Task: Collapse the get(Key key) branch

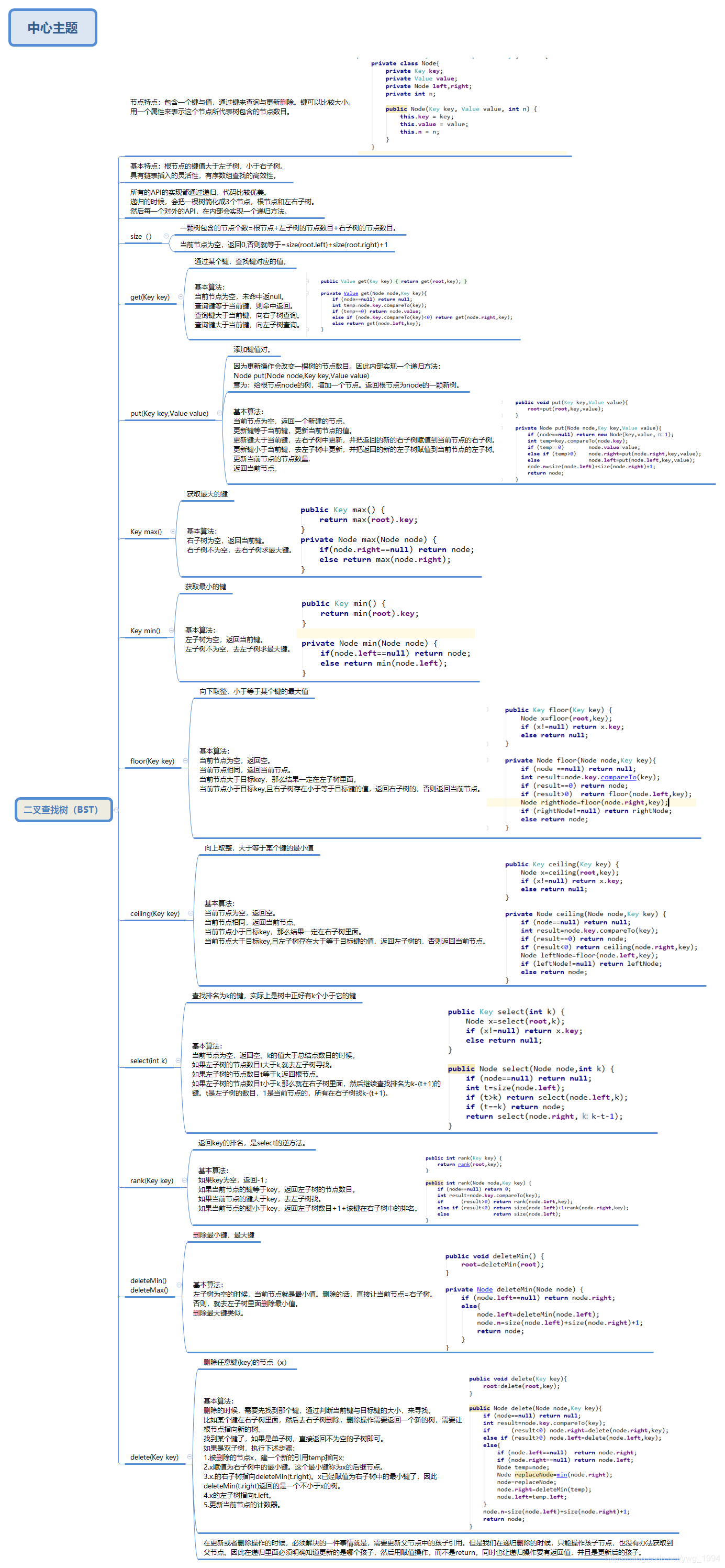Action: 181,297
